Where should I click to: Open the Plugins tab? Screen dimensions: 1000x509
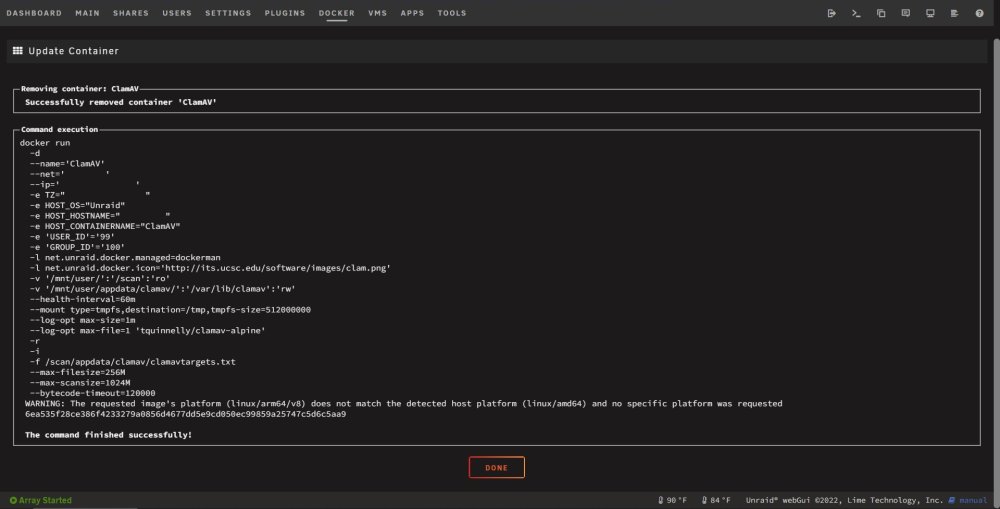285,13
